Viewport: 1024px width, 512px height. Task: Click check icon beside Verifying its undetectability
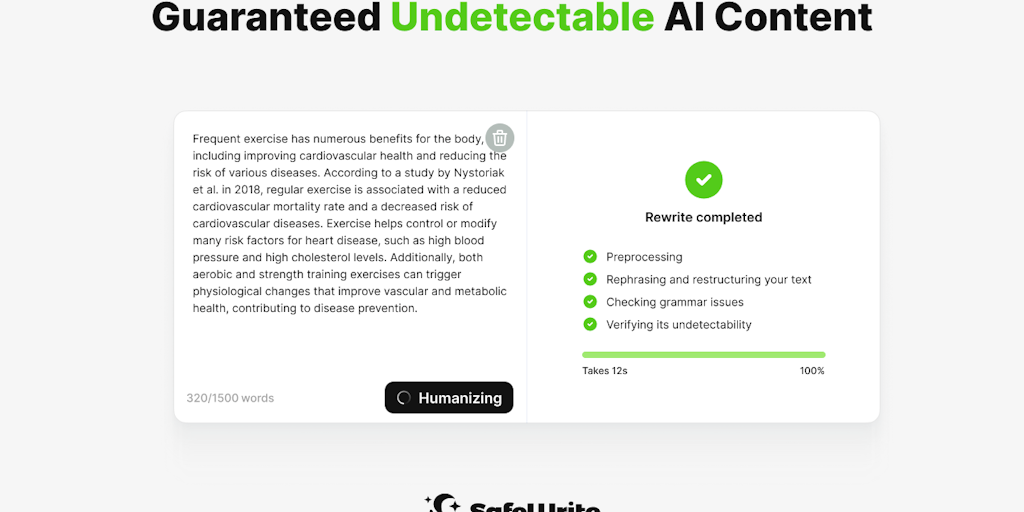pyautogui.click(x=590, y=324)
